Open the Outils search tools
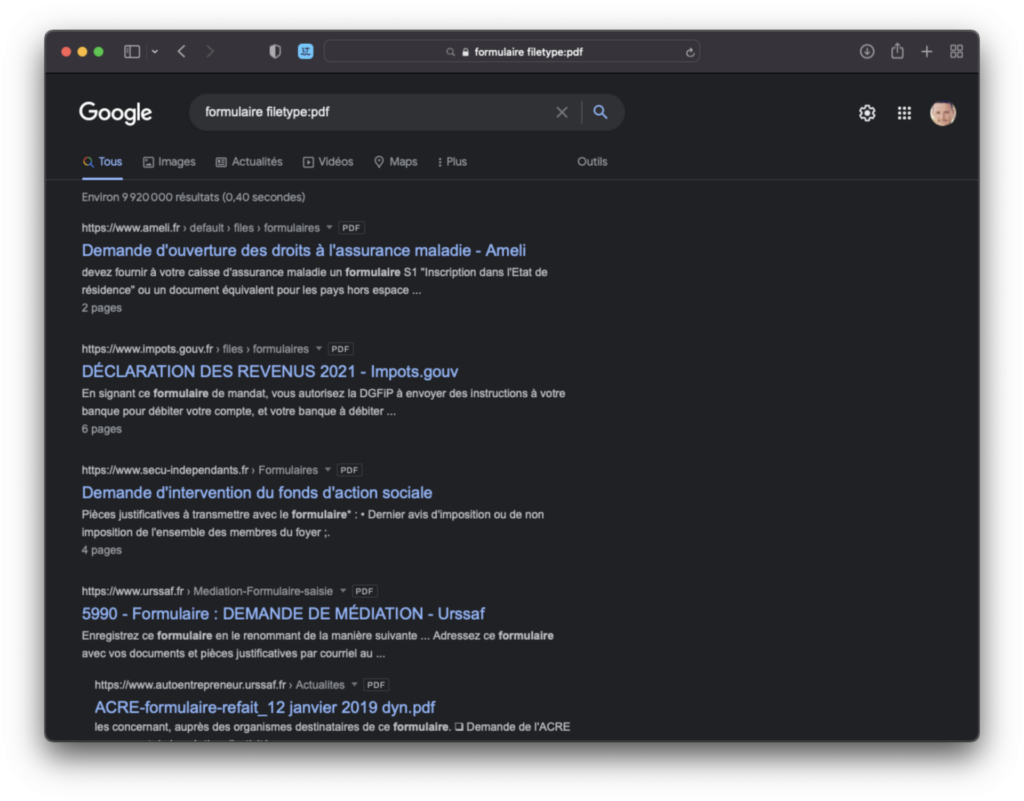The width and height of the screenshot is (1024, 801). 592,162
